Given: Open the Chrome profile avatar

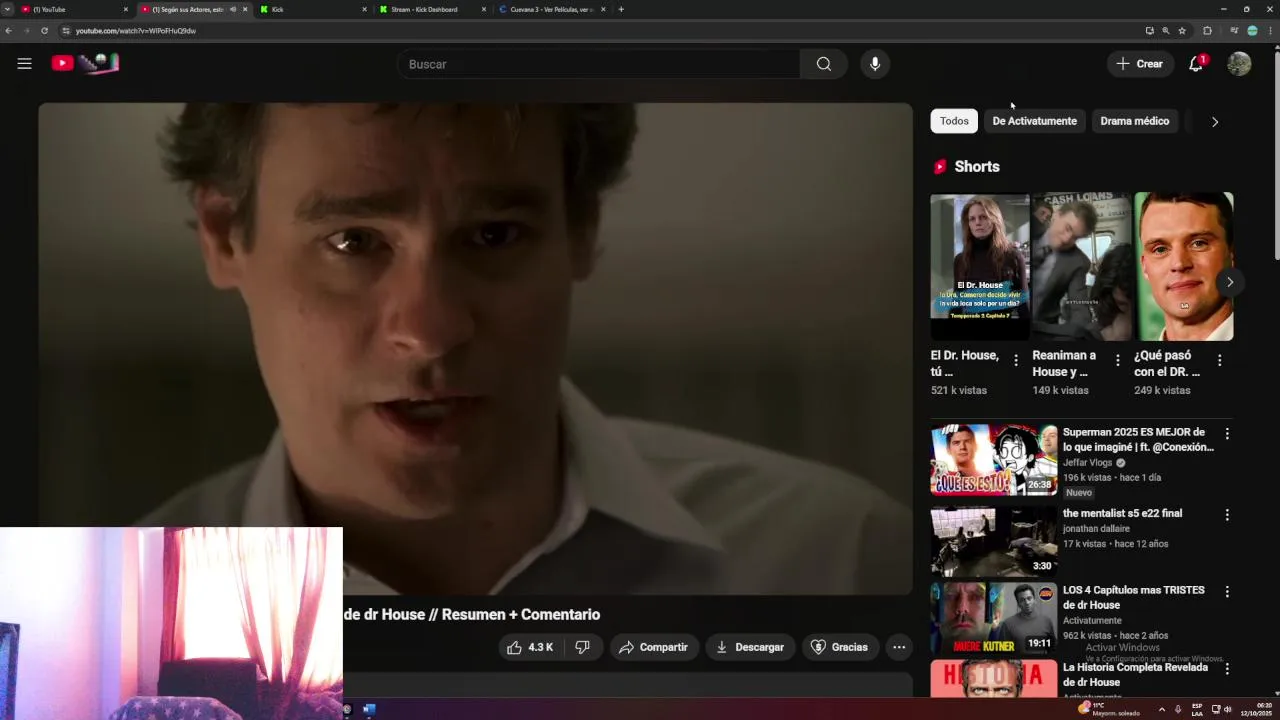Looking at the screenshot, I should (1252, 31).
